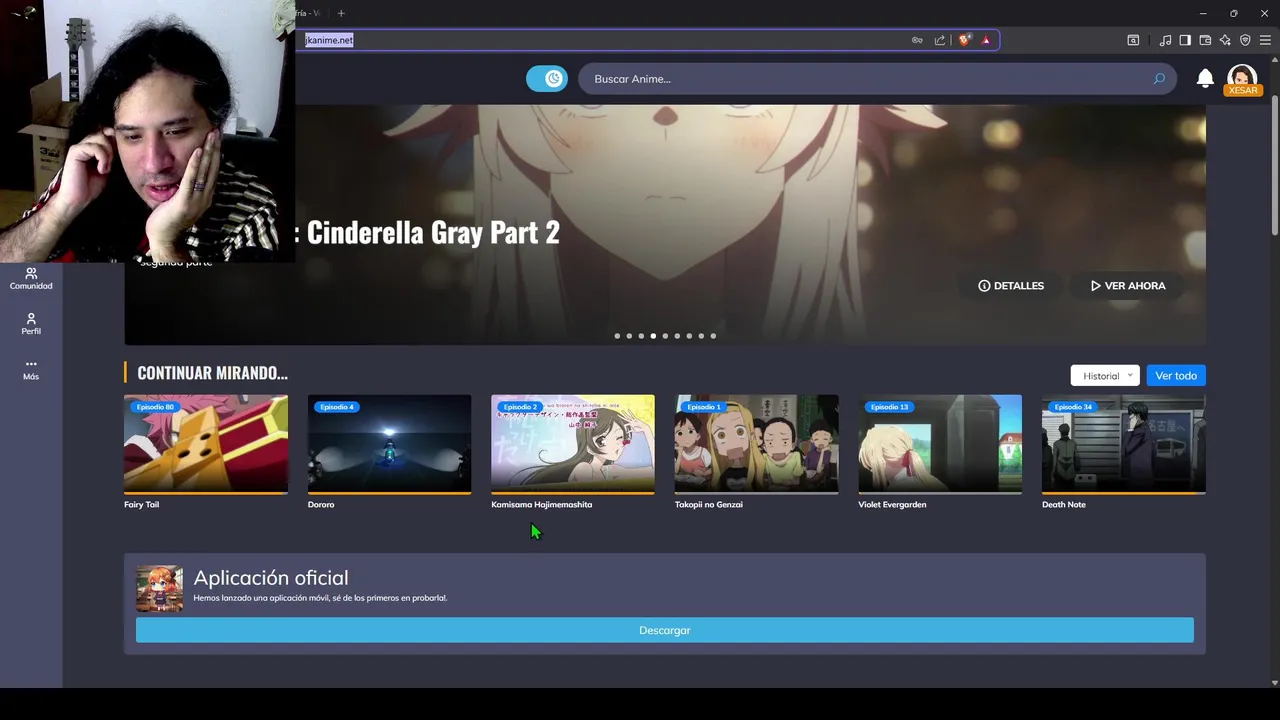Click the Aplicación oficial heading
This screenshot has height=720, width=1280.
tap(271, 578)
